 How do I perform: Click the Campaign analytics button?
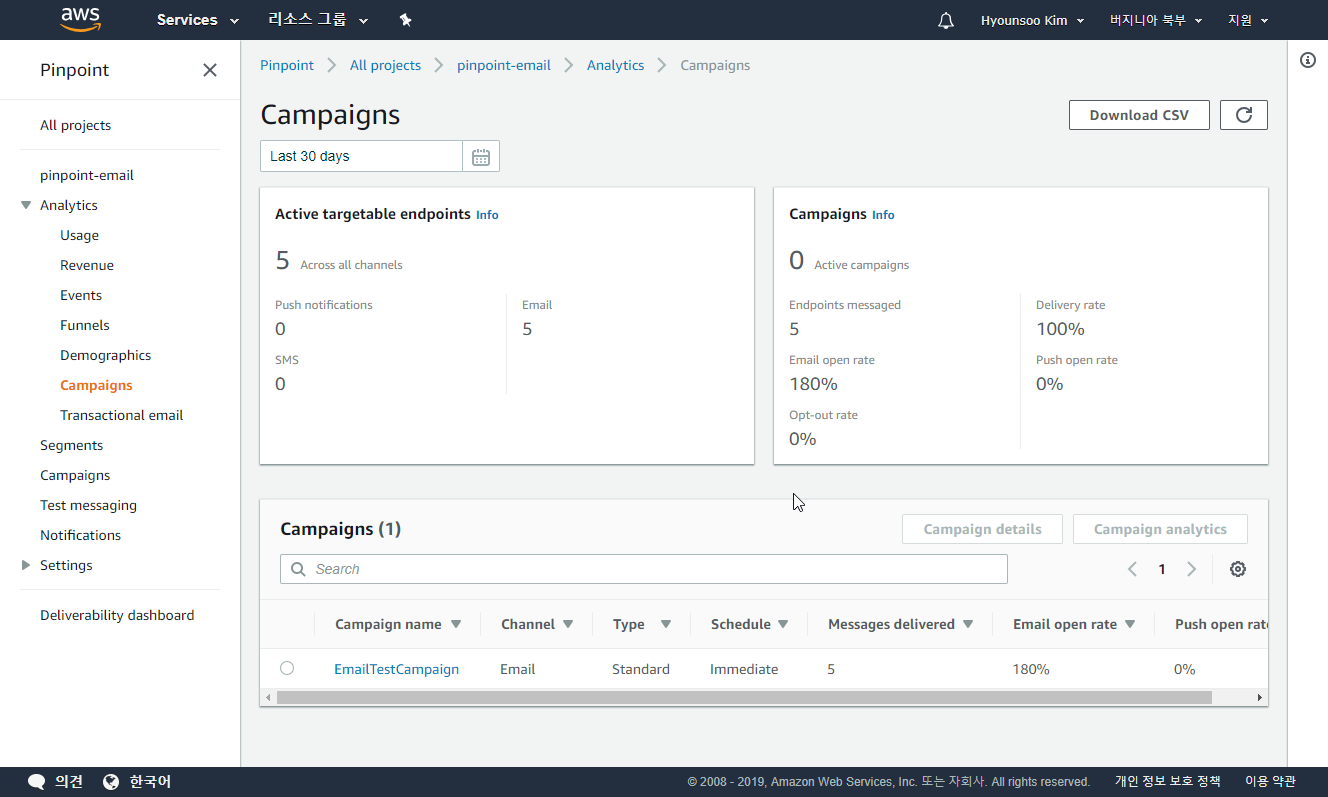pyautogui.click(x=1160, y=529)
